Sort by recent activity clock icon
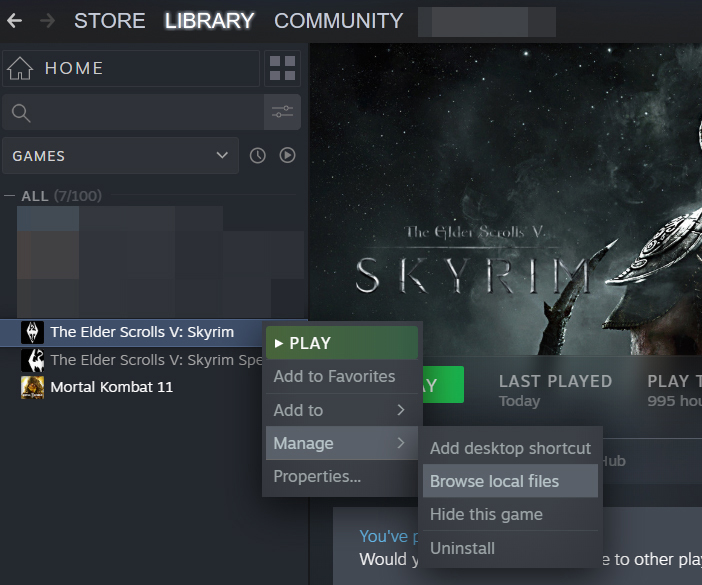The image size is (702, 585). pyautogui.click(x=257, y=155)
